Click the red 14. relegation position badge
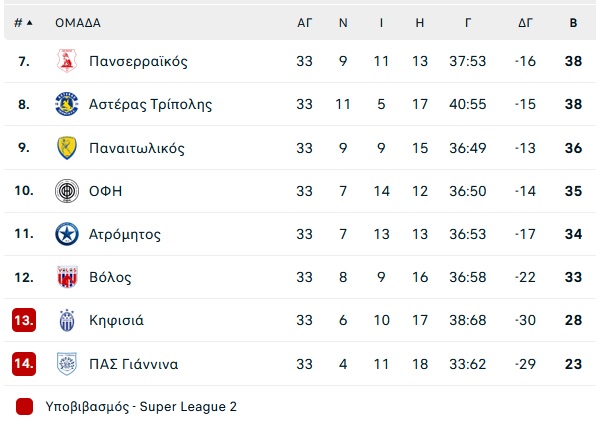This screenshot has width=596, height=435. 24,364
